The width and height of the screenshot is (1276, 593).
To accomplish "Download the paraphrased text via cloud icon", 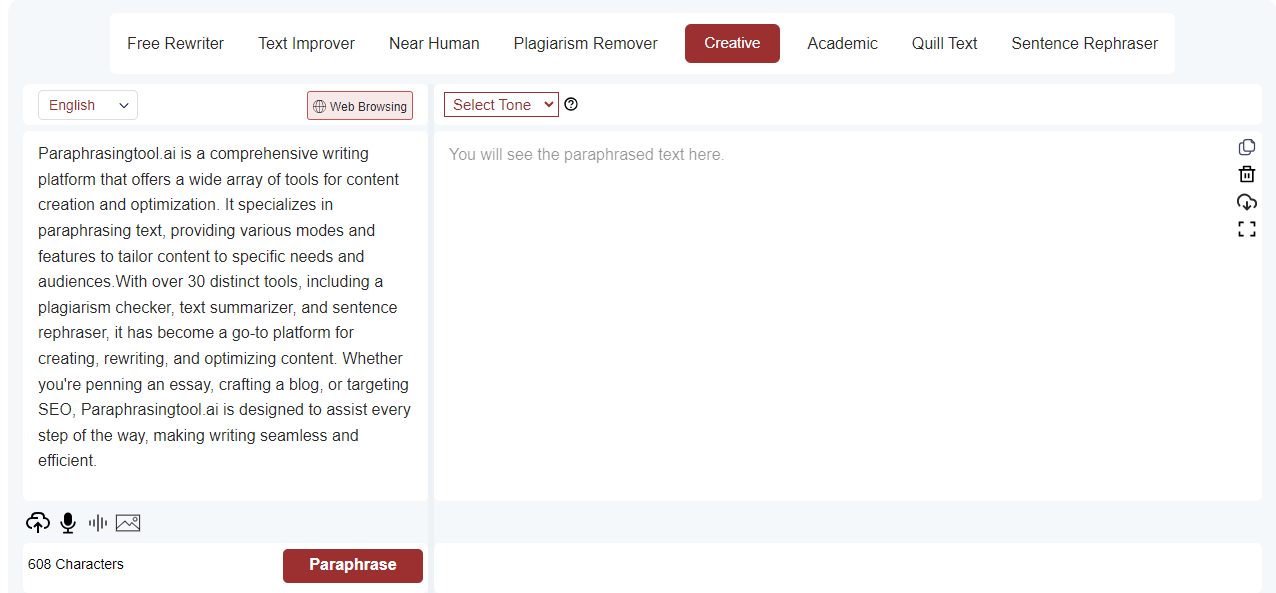I will tap(1246, 201).
